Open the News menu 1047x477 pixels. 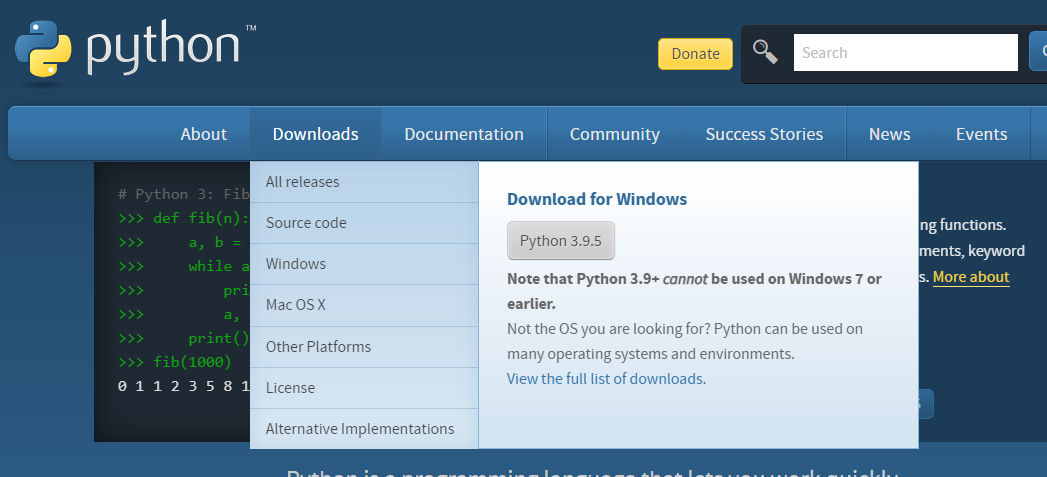(889, 134)
